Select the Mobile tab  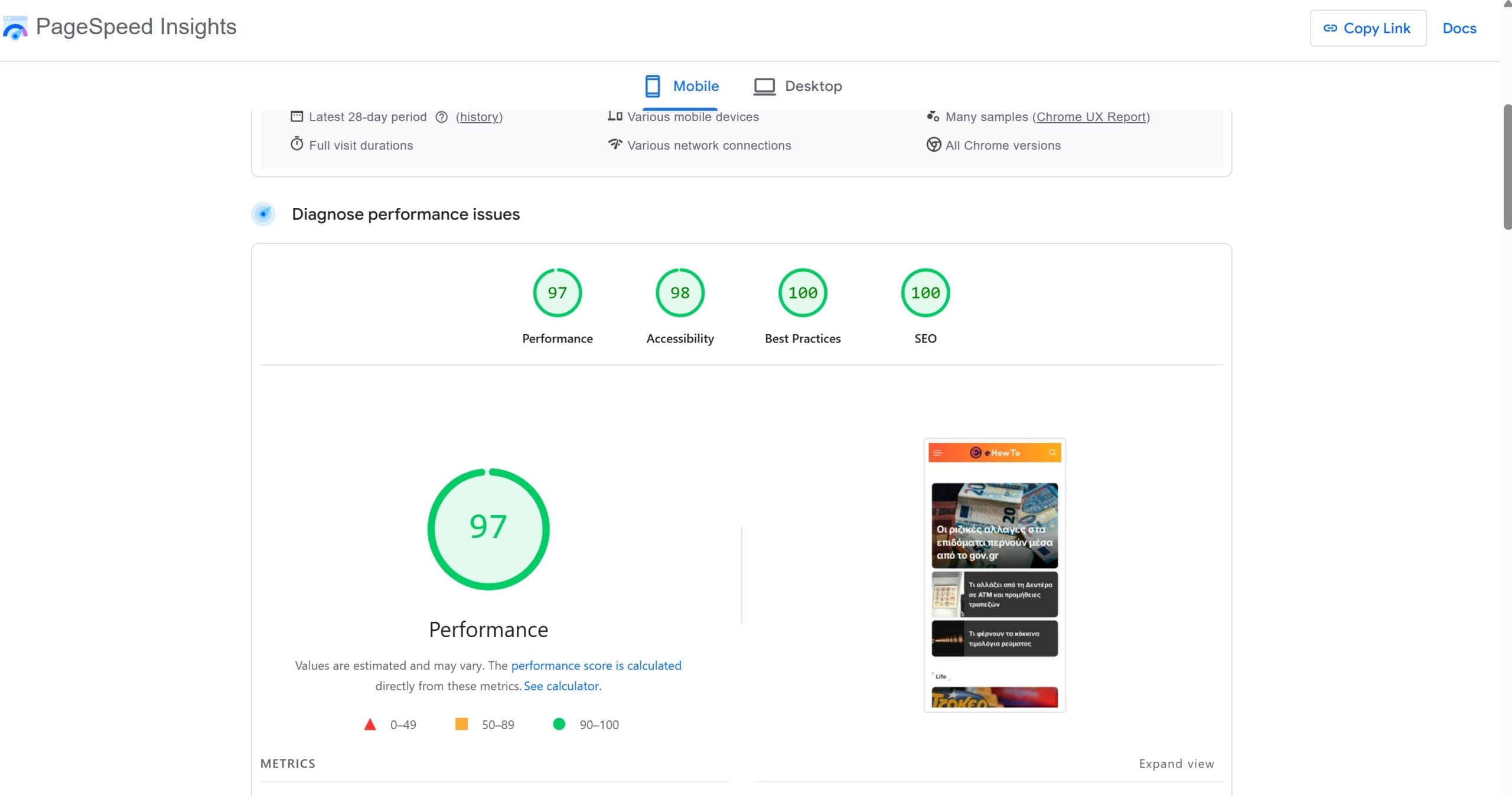pyautogui.click(x=682, y=86)
